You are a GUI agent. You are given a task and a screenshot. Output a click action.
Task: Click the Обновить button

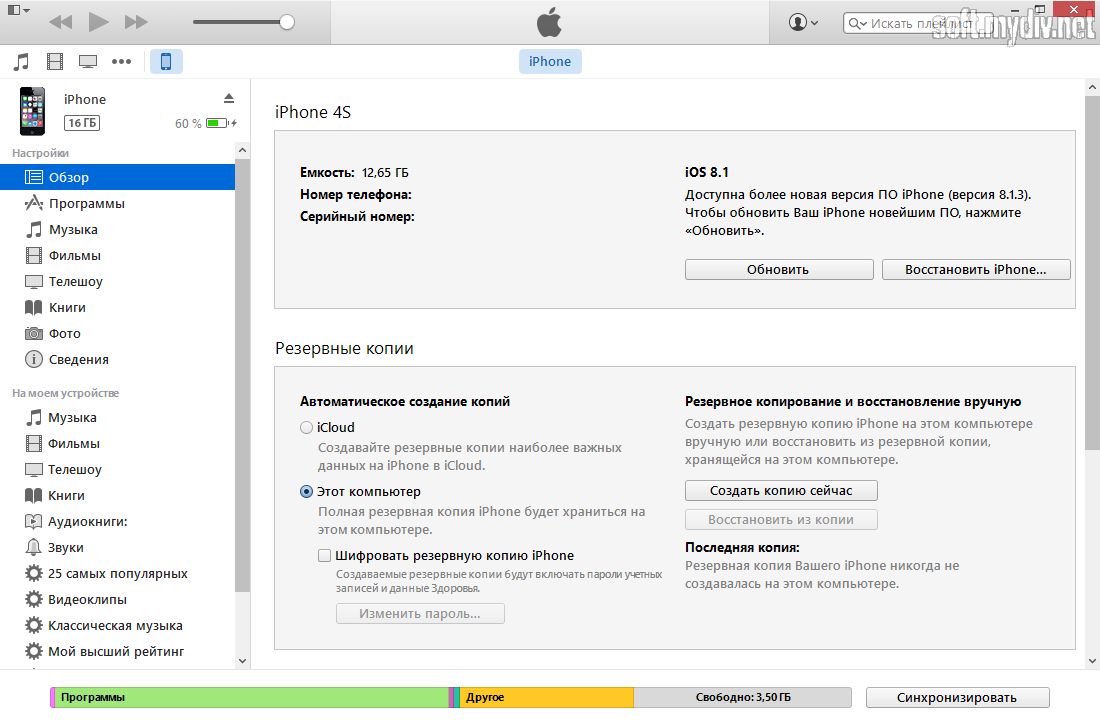click(x=779, y=270)
